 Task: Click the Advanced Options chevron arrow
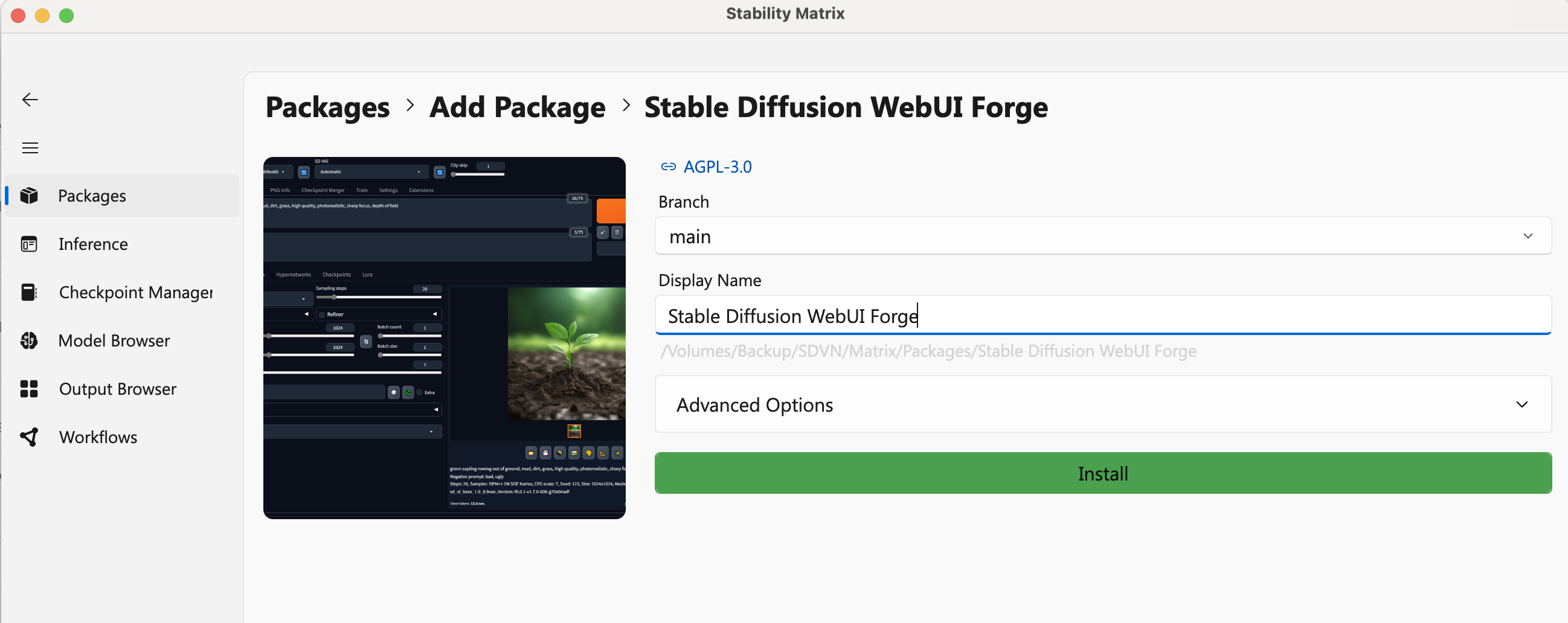(x=1521, y=404)
